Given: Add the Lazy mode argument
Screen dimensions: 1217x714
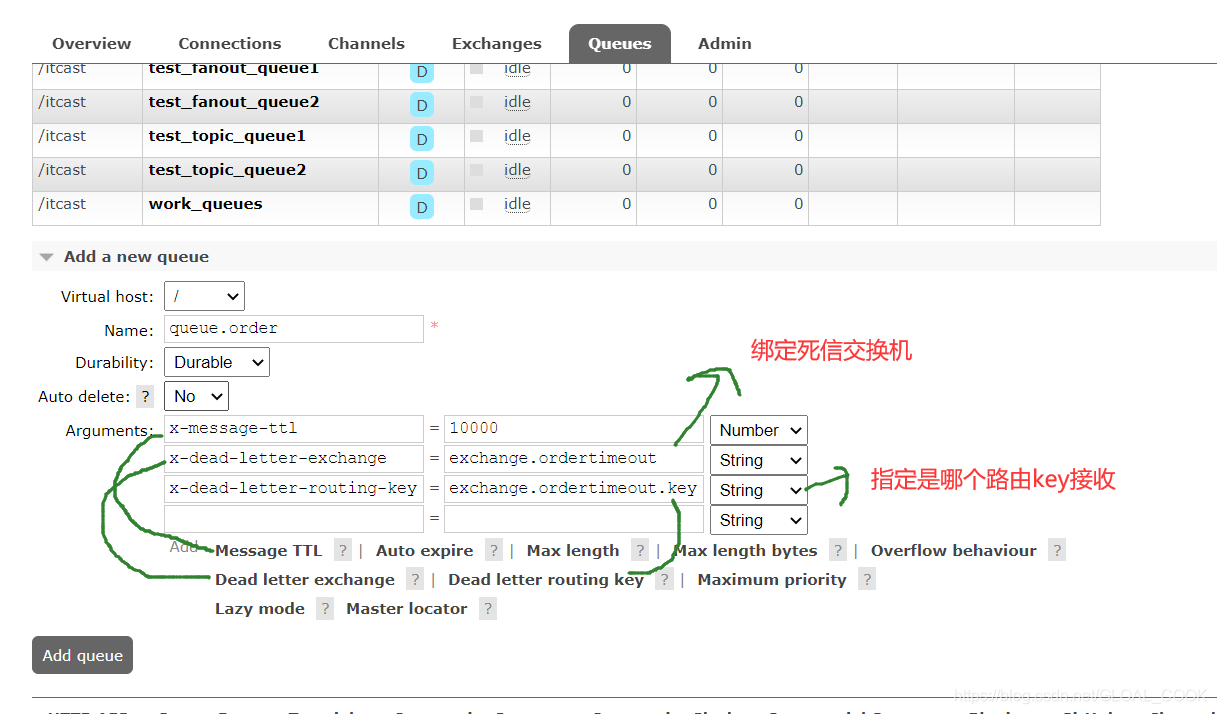Looking at the screenshot, I should (x=260, y=609).
